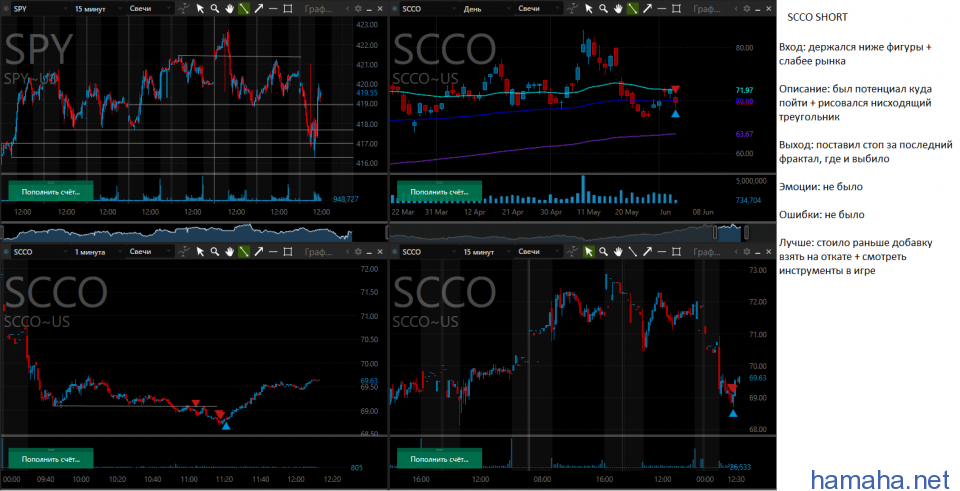Toggle link dot in SCCO 15-minute chart

pyautogui.click(x=394, y=251)
